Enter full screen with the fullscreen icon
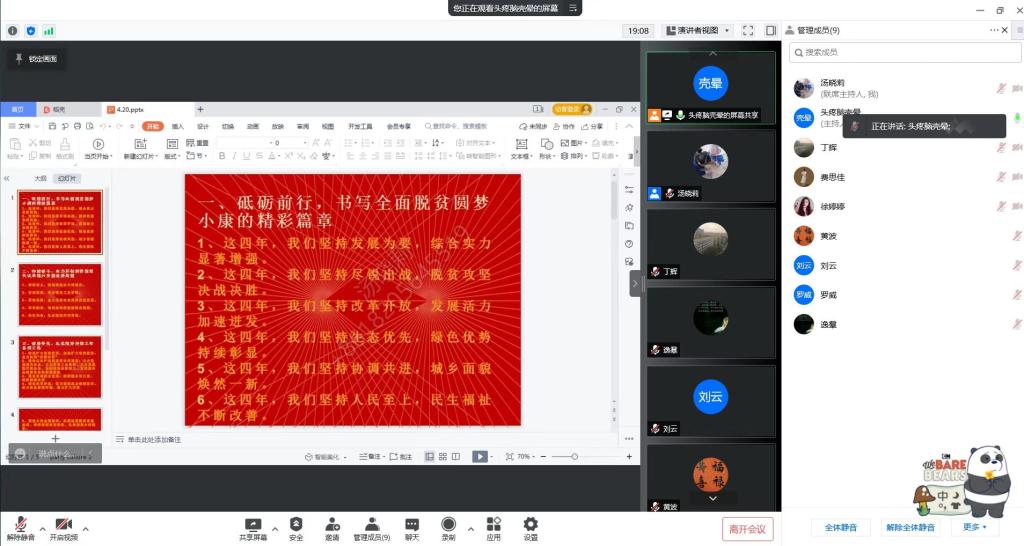Image resolution: width=1024 pixels, height=546 pixels. 749,31
